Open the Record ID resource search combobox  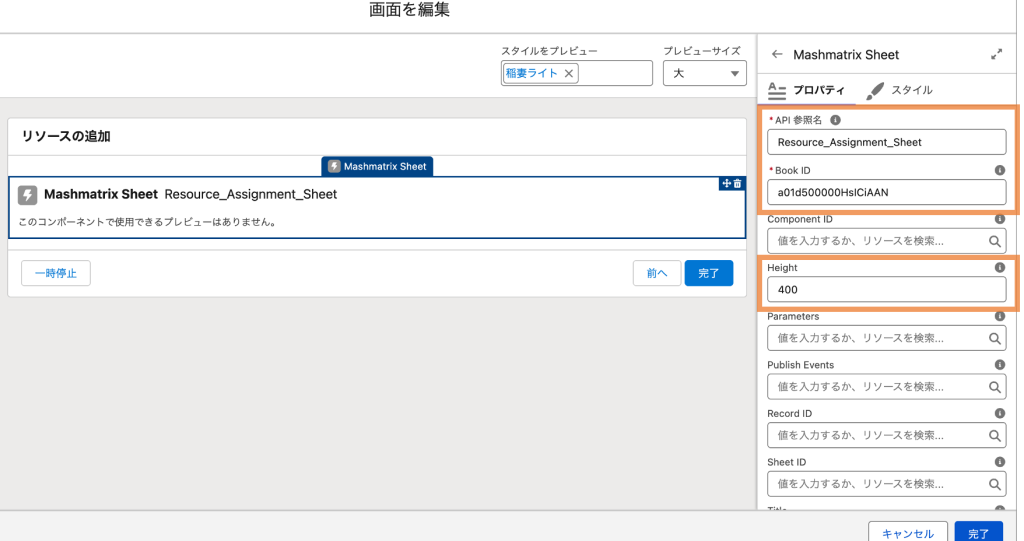coord(885,436)
